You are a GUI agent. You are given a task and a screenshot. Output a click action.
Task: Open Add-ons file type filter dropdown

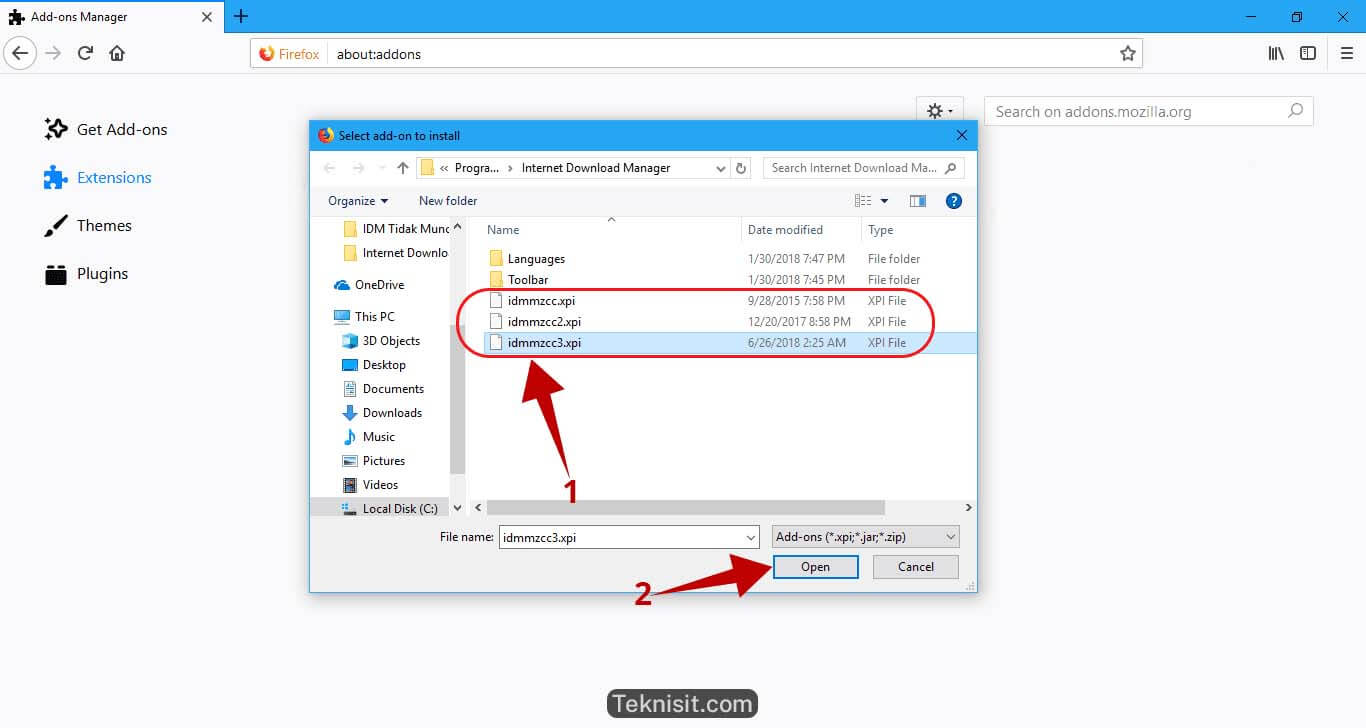point(866,537)
